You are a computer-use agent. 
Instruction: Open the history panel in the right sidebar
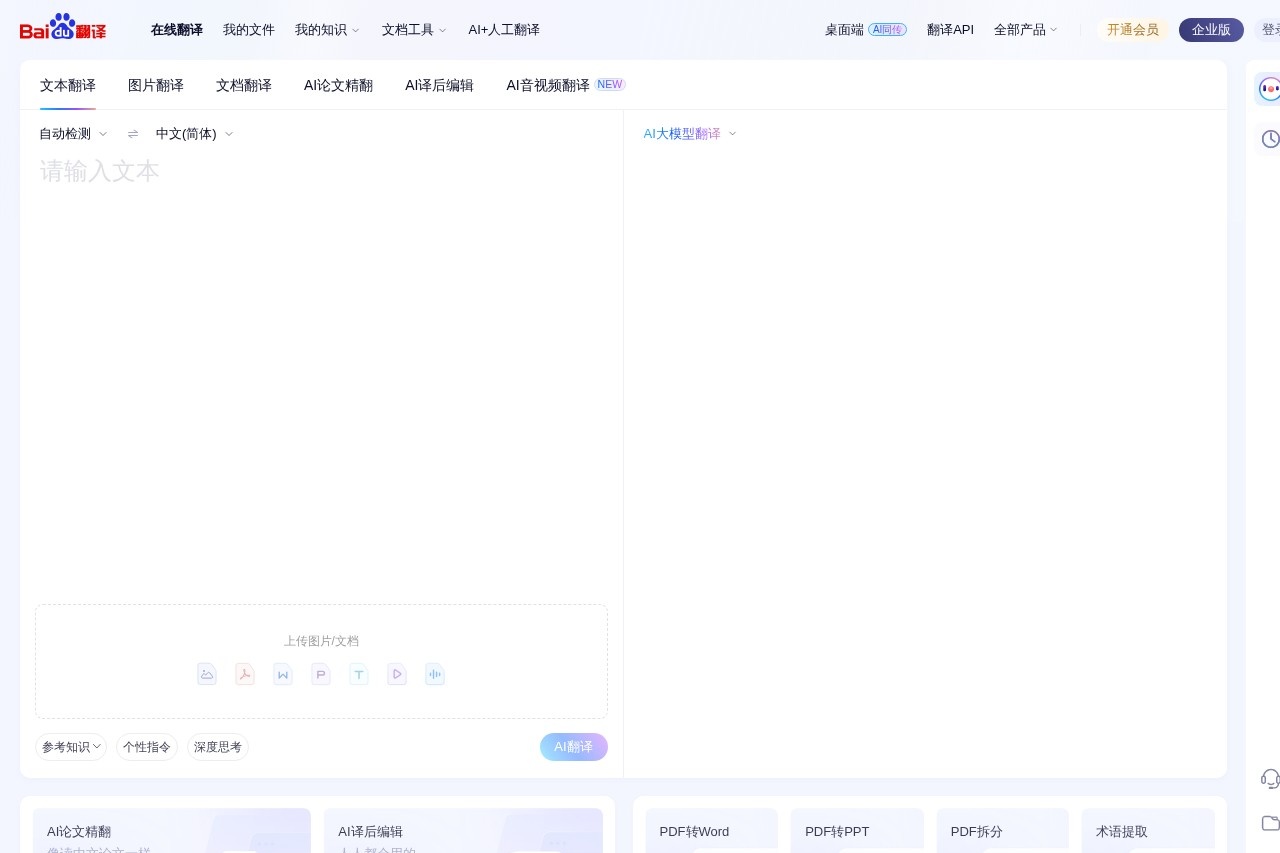tap(1270, 139)
